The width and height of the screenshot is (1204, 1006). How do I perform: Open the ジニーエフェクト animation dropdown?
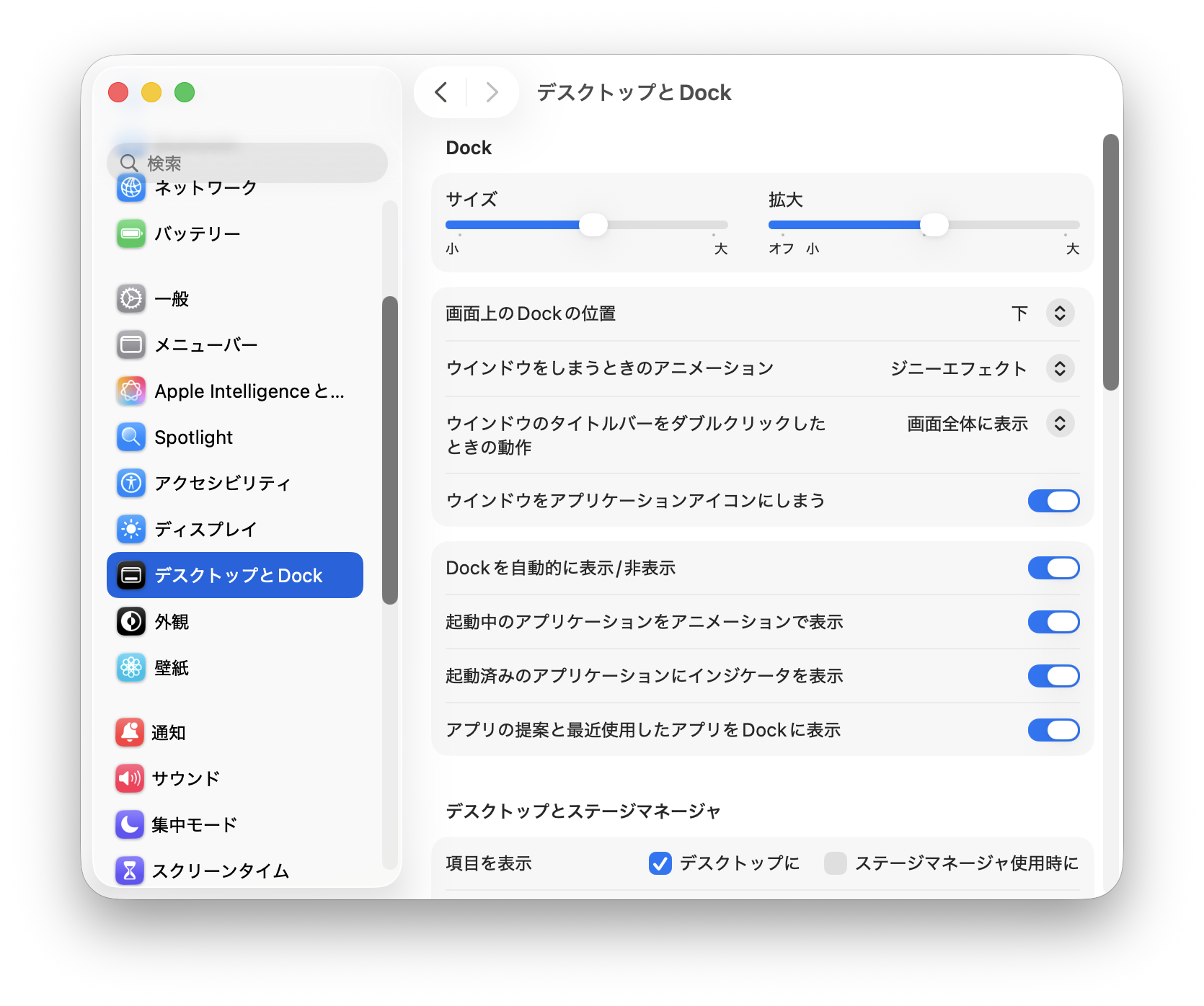(1060, 368)
